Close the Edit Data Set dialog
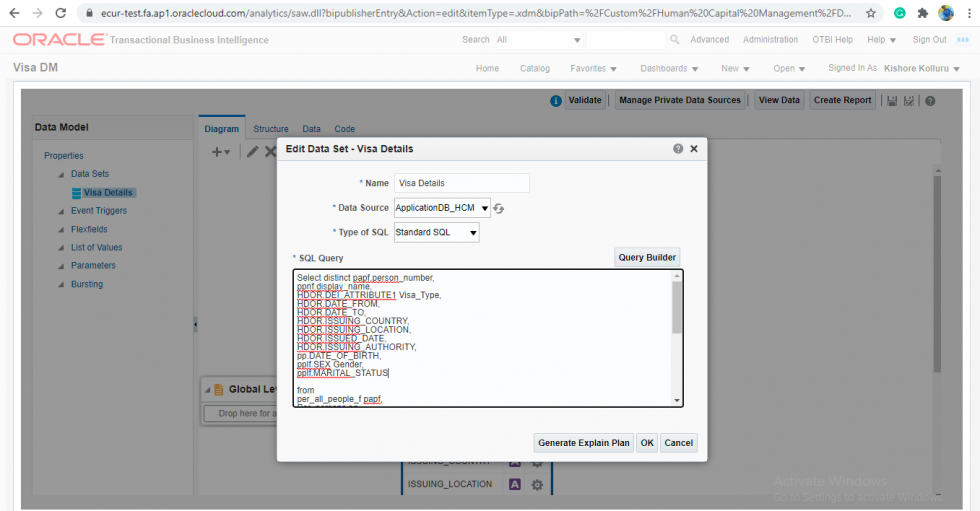Viewport: 980px width, 511px height. [694, 149]
